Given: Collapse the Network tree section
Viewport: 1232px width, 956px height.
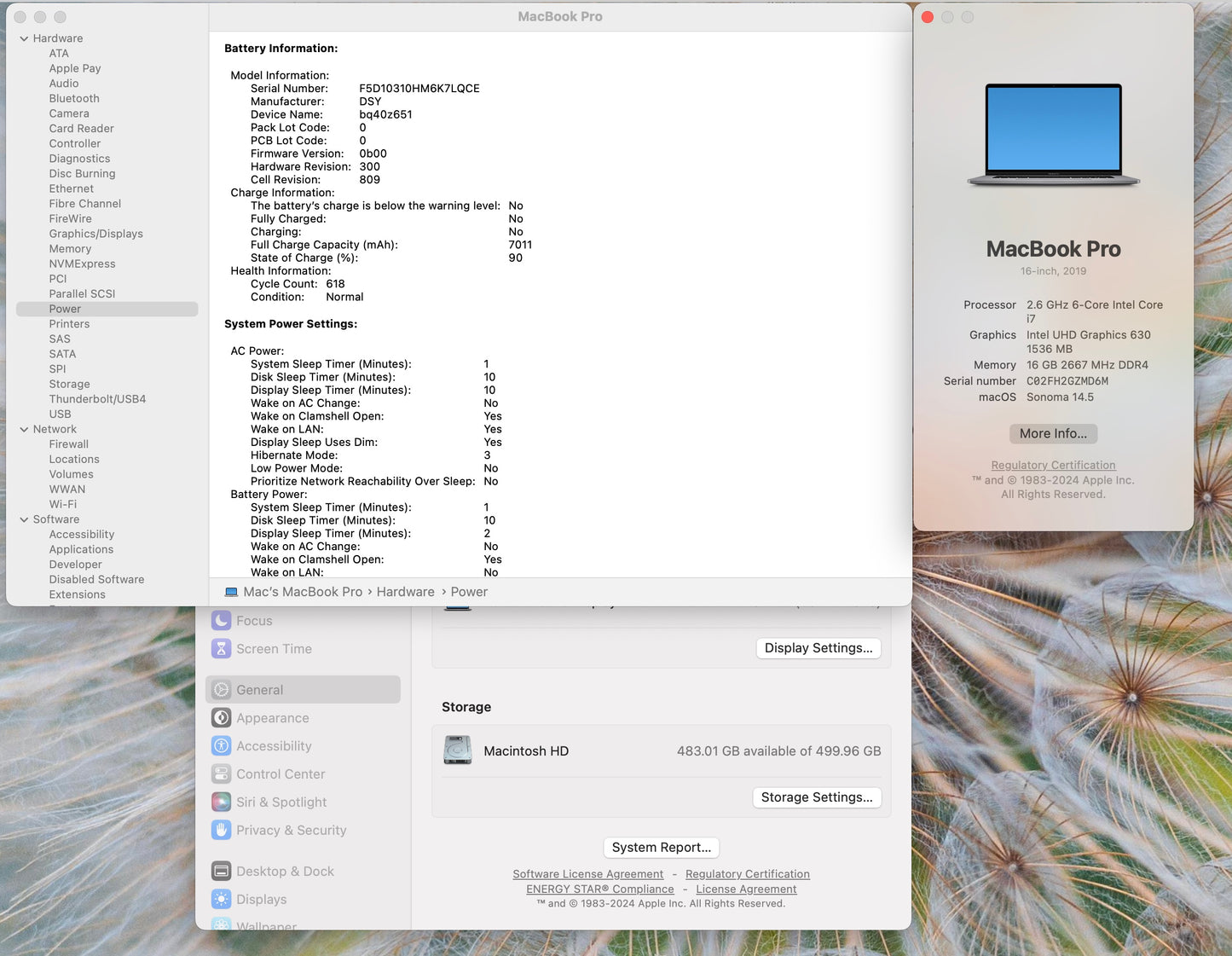Looking at the screenshot, I should [24, 429].
